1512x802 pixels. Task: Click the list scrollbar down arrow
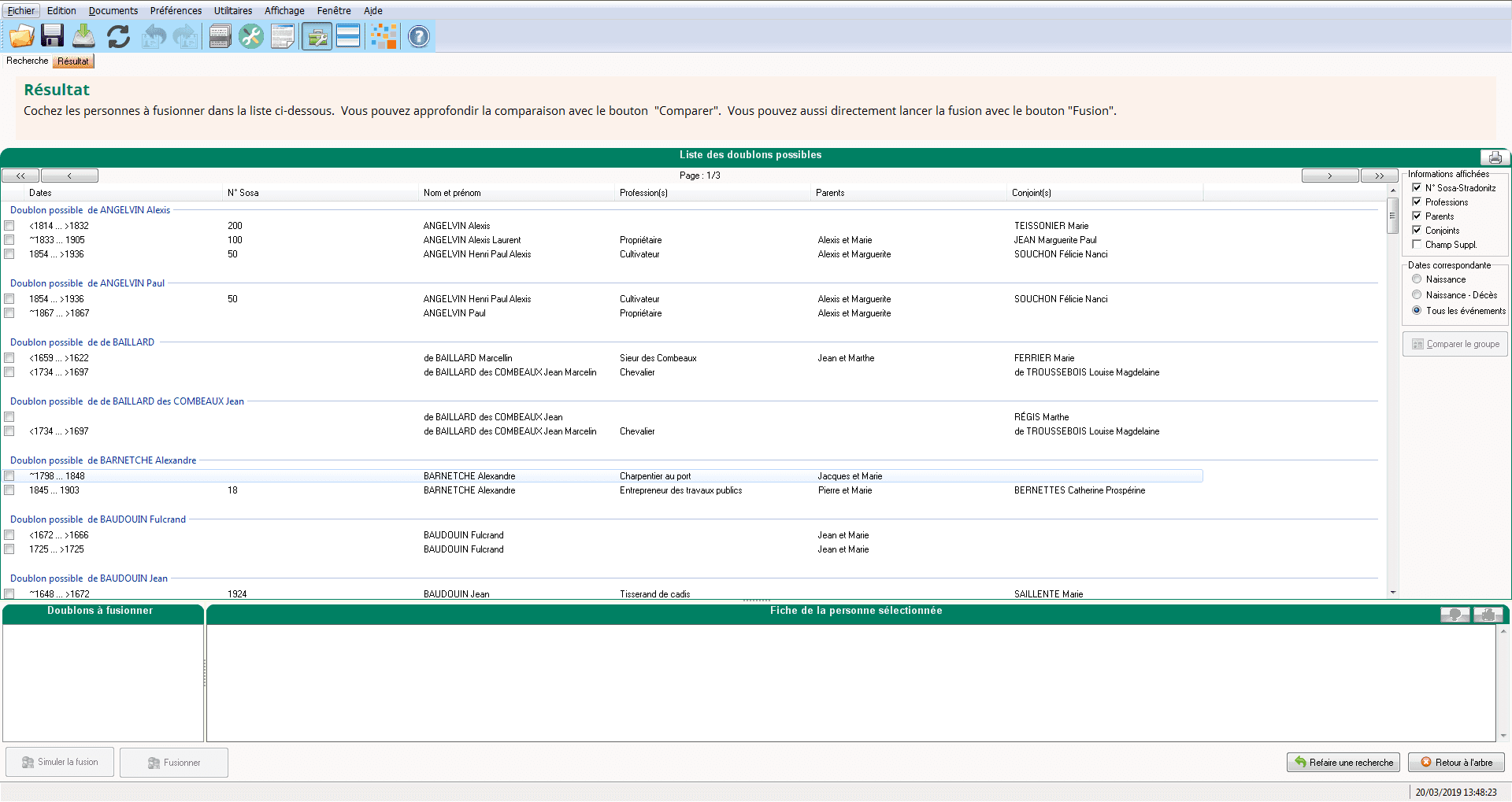1392,592
